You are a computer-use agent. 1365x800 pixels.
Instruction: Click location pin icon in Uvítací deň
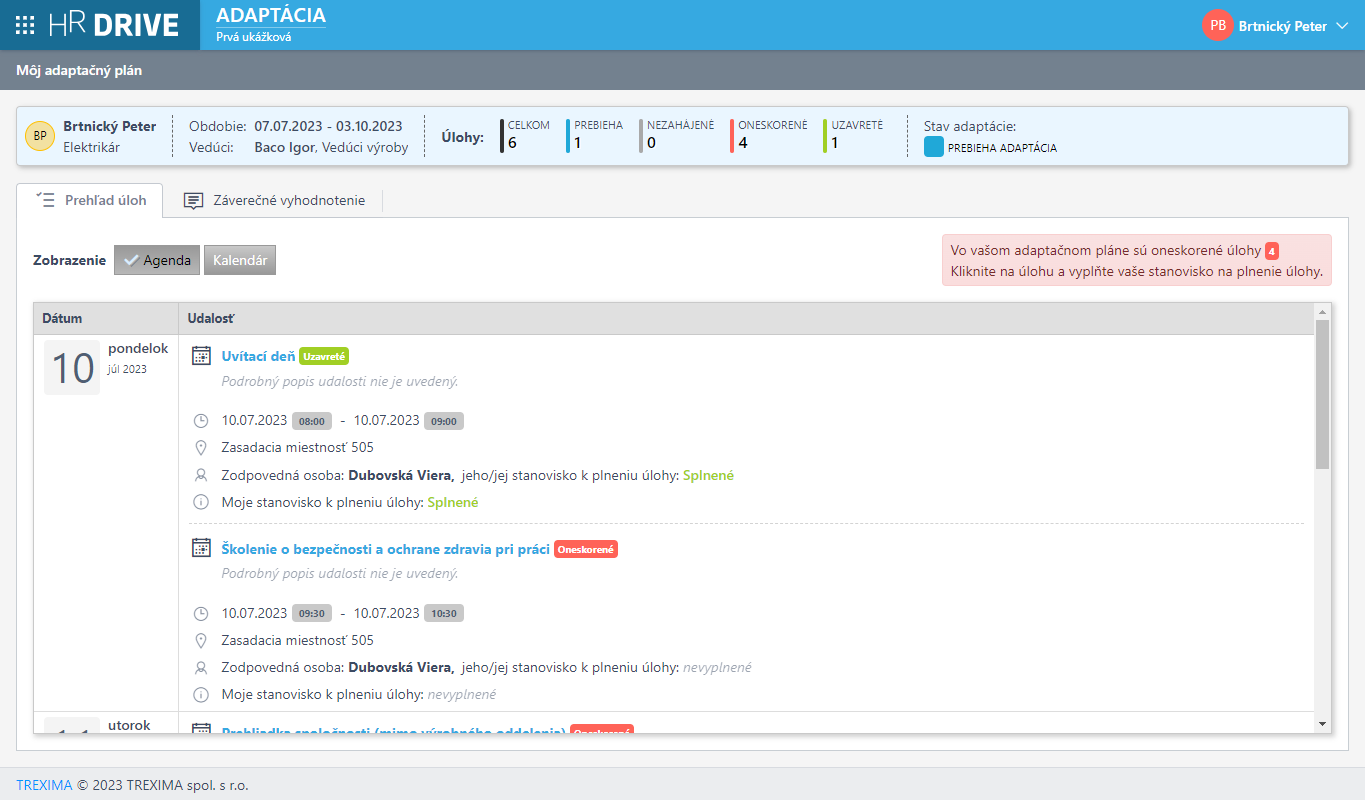201,448
